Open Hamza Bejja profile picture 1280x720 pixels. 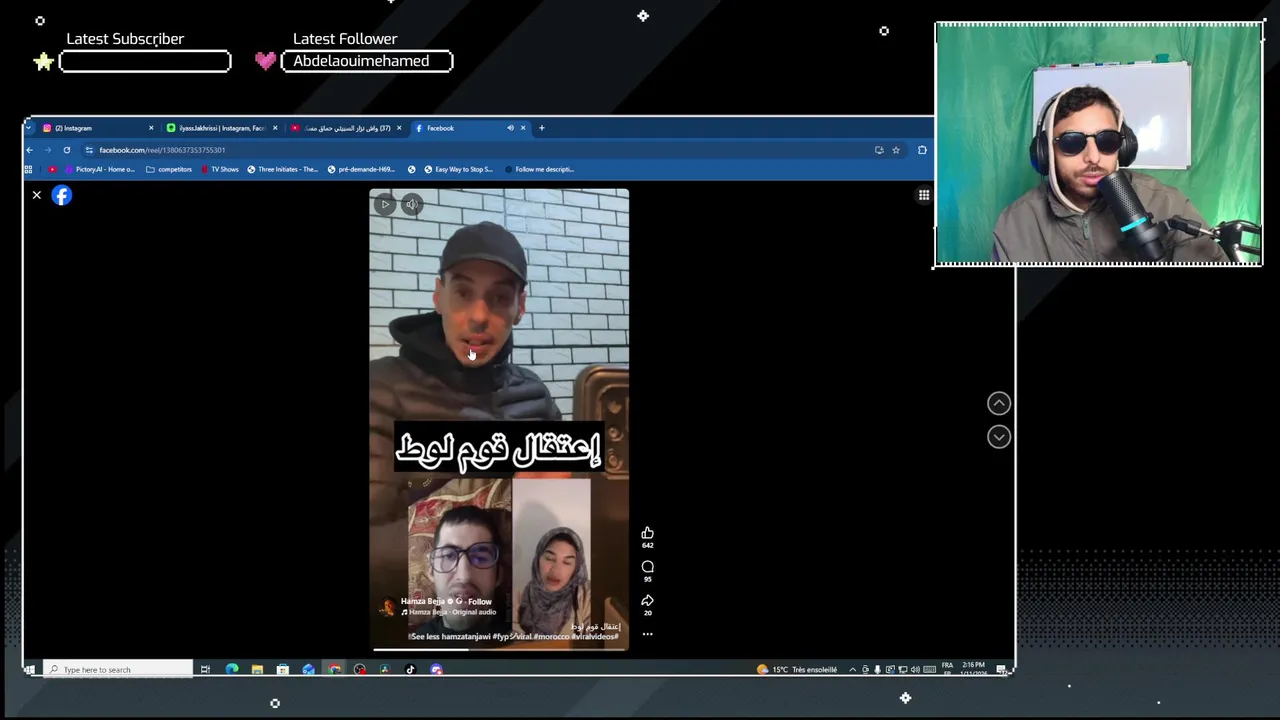click(x=387, y=606)
